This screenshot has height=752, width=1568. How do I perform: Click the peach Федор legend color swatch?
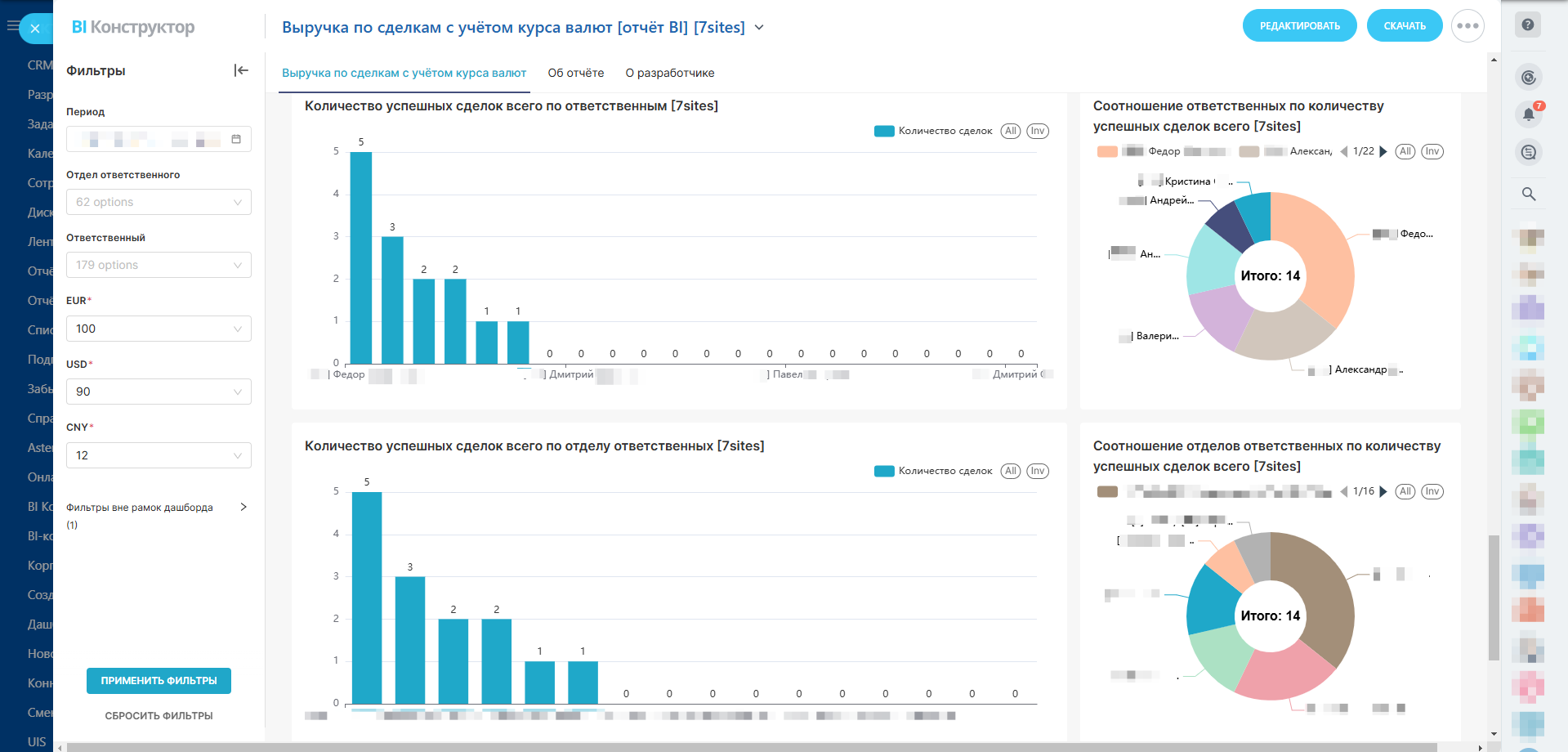click(1107, 151)
